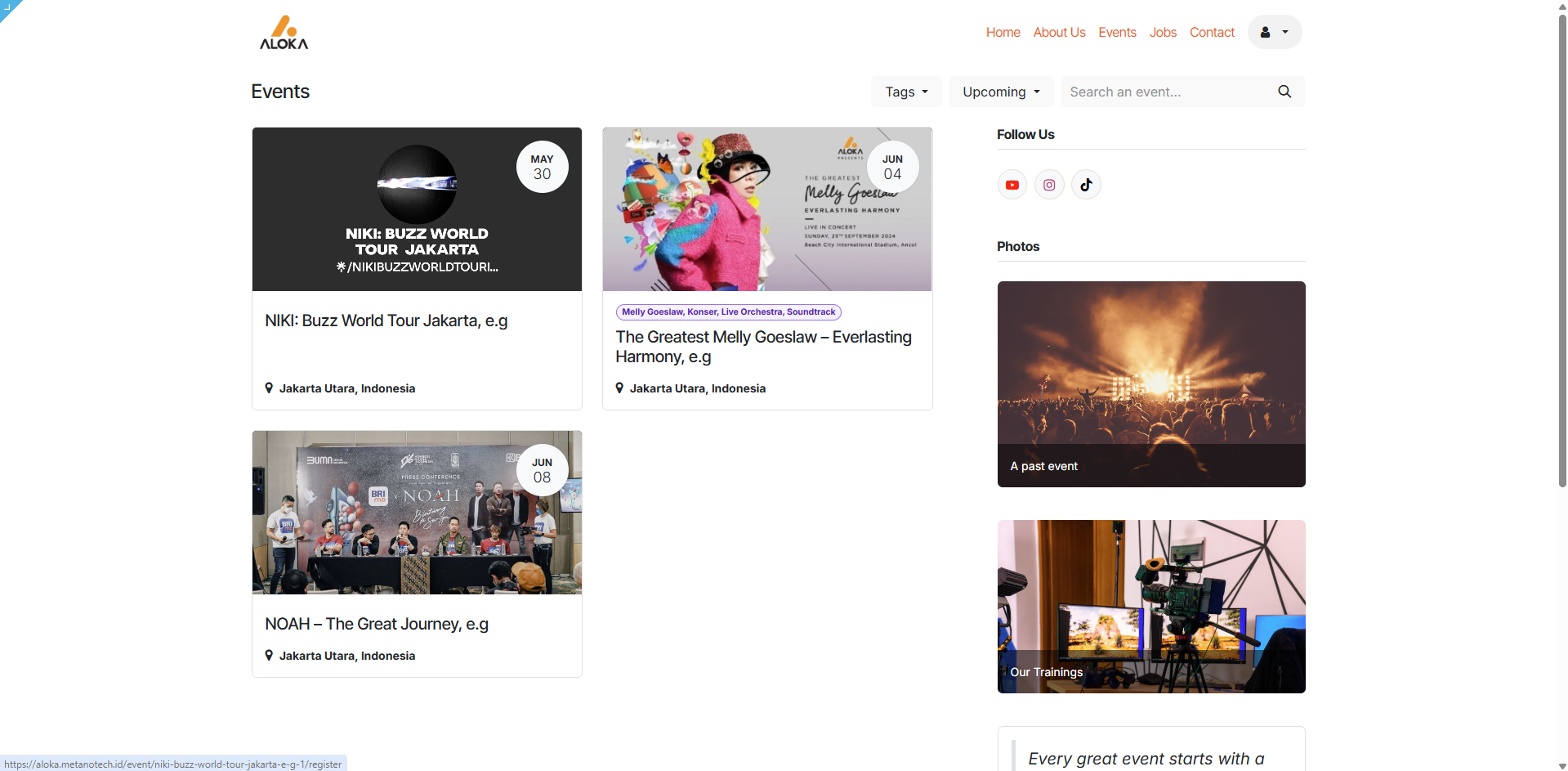Click JUN 04 date badge

pos(892,167)
